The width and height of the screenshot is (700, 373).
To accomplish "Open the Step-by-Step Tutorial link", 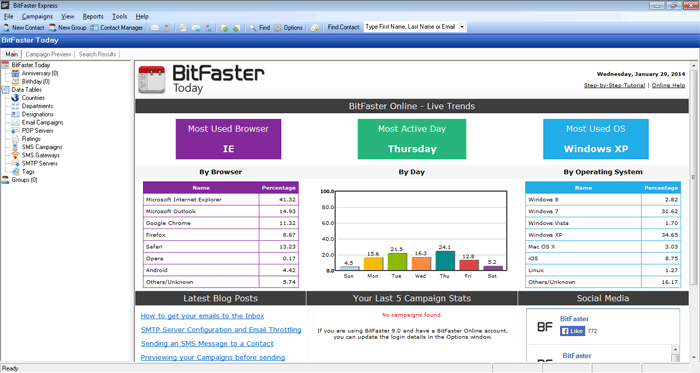I will click(614, 85).
